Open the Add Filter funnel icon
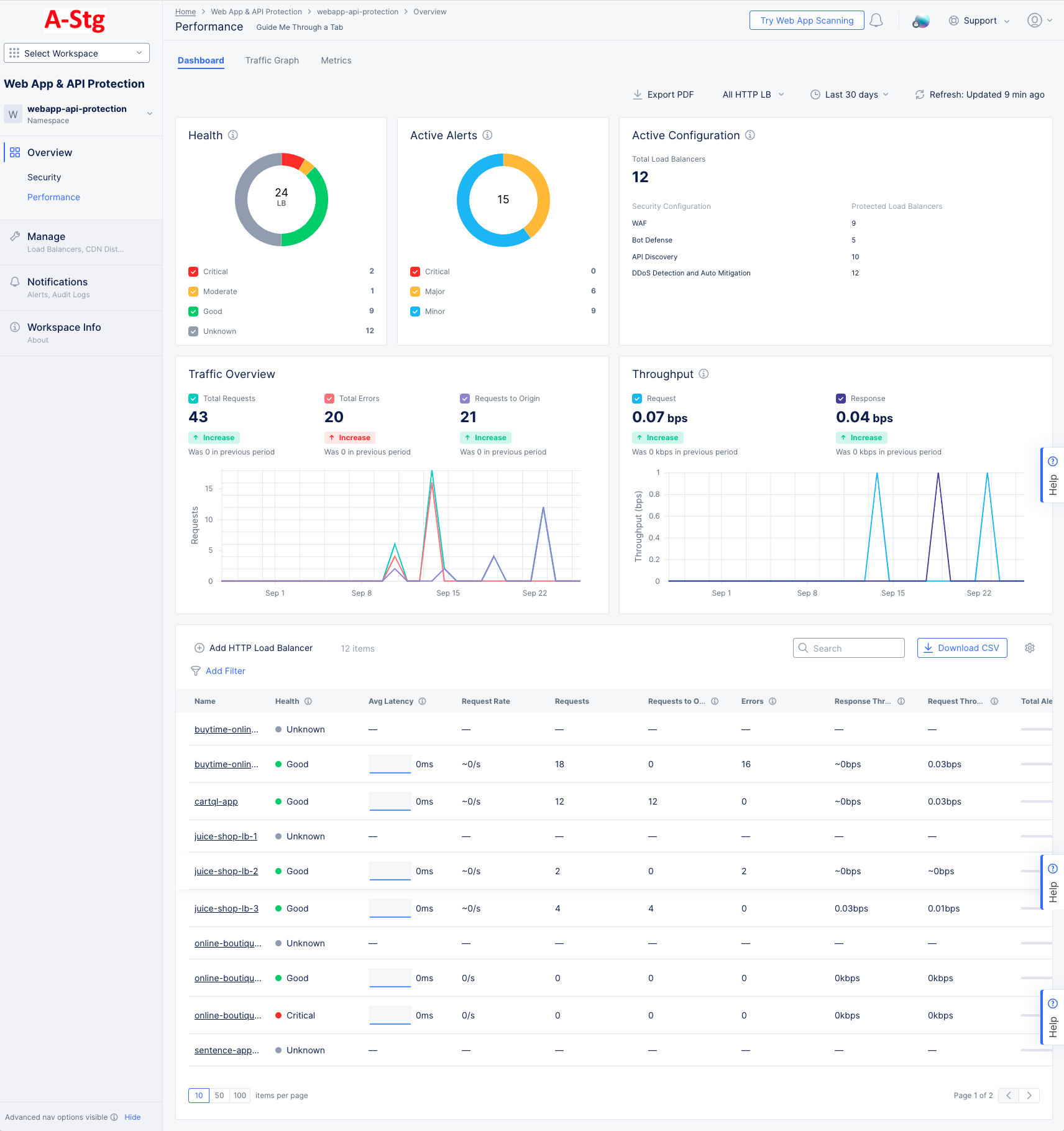Viewport: 1064px width, 1131px height. pyautogui.click(x=196, y=671)
